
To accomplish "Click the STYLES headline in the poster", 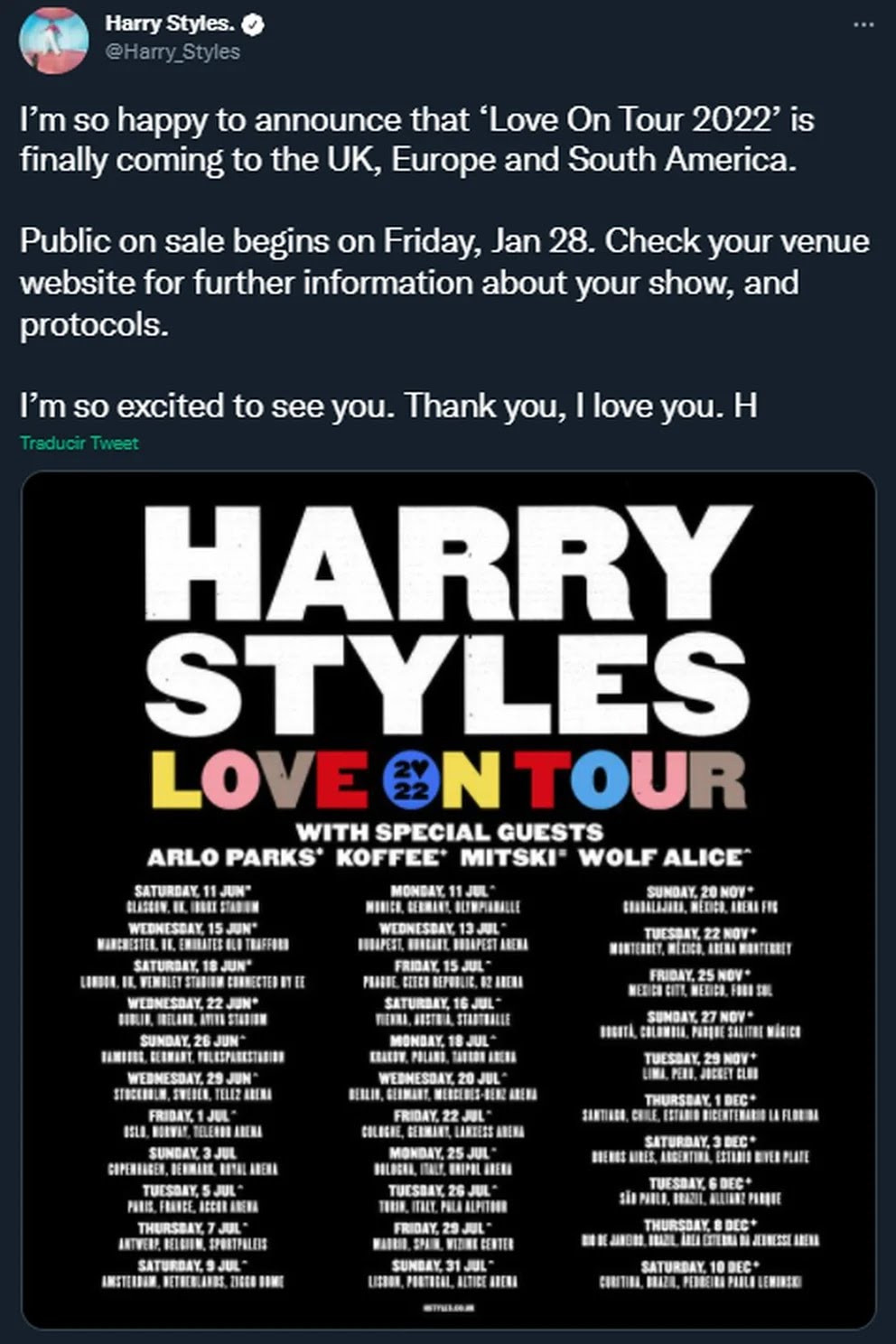I will pyautogui.click(x=447, y=683).
